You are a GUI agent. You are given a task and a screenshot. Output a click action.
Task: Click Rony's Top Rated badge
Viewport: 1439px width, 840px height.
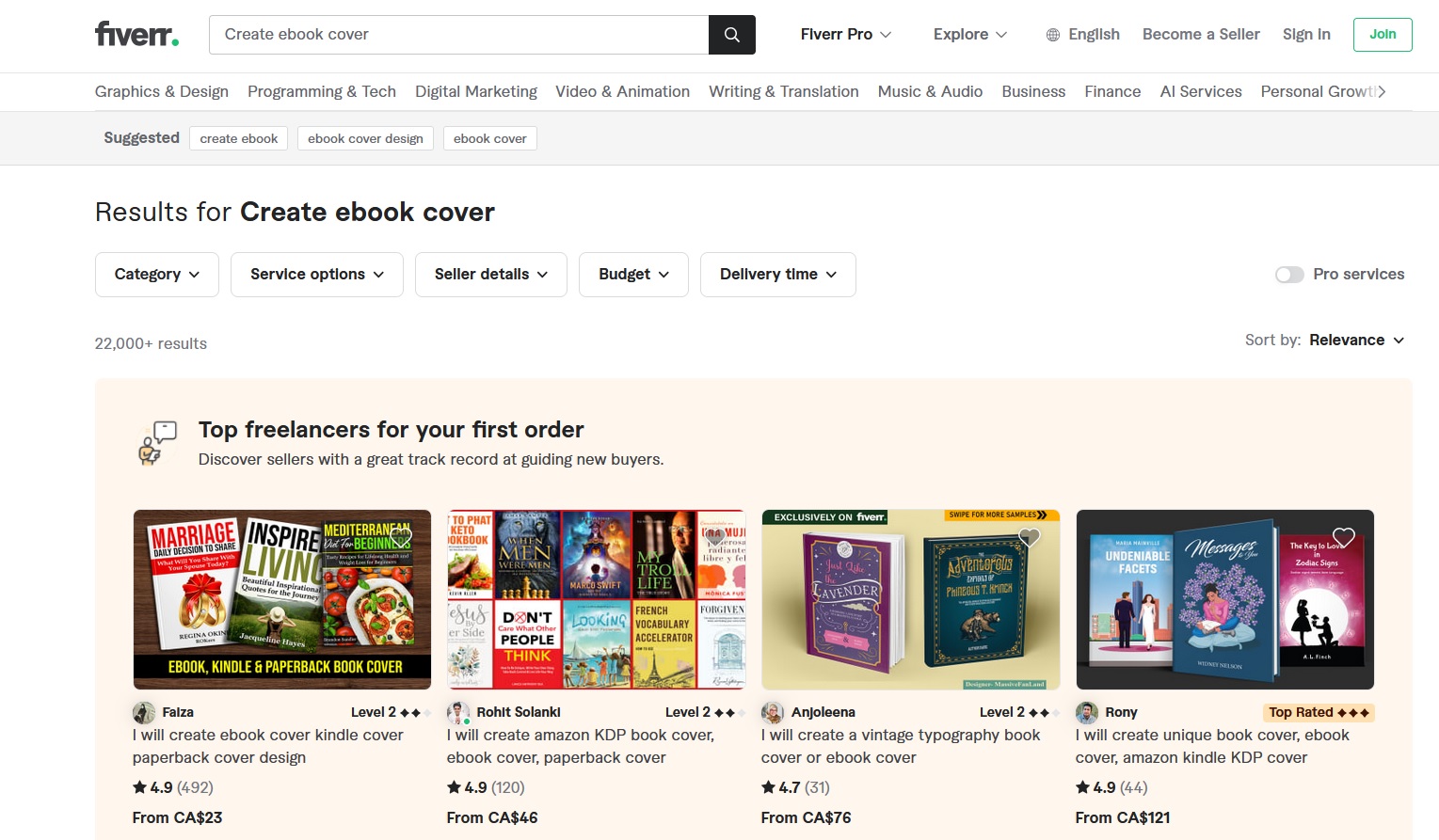click(x=1319, y=713)
